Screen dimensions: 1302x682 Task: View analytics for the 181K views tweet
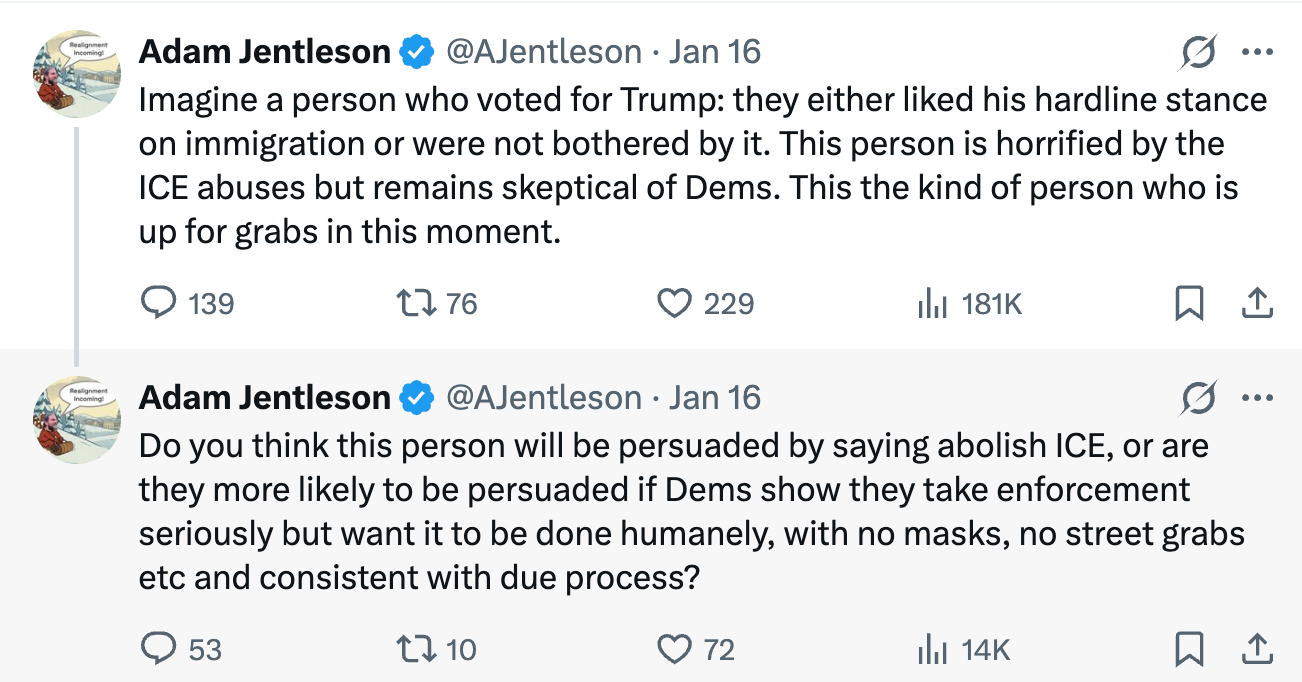pyautogui.click(x=931, y=303)
